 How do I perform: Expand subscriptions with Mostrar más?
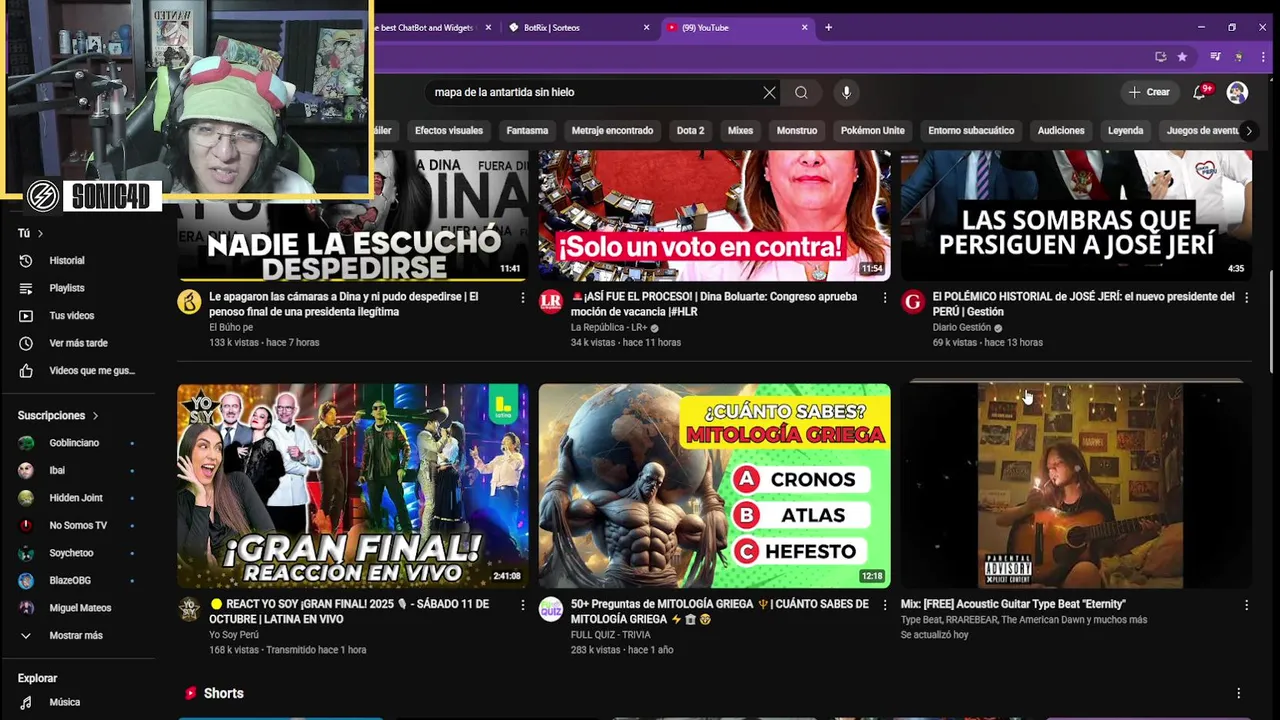click(78, 635)
